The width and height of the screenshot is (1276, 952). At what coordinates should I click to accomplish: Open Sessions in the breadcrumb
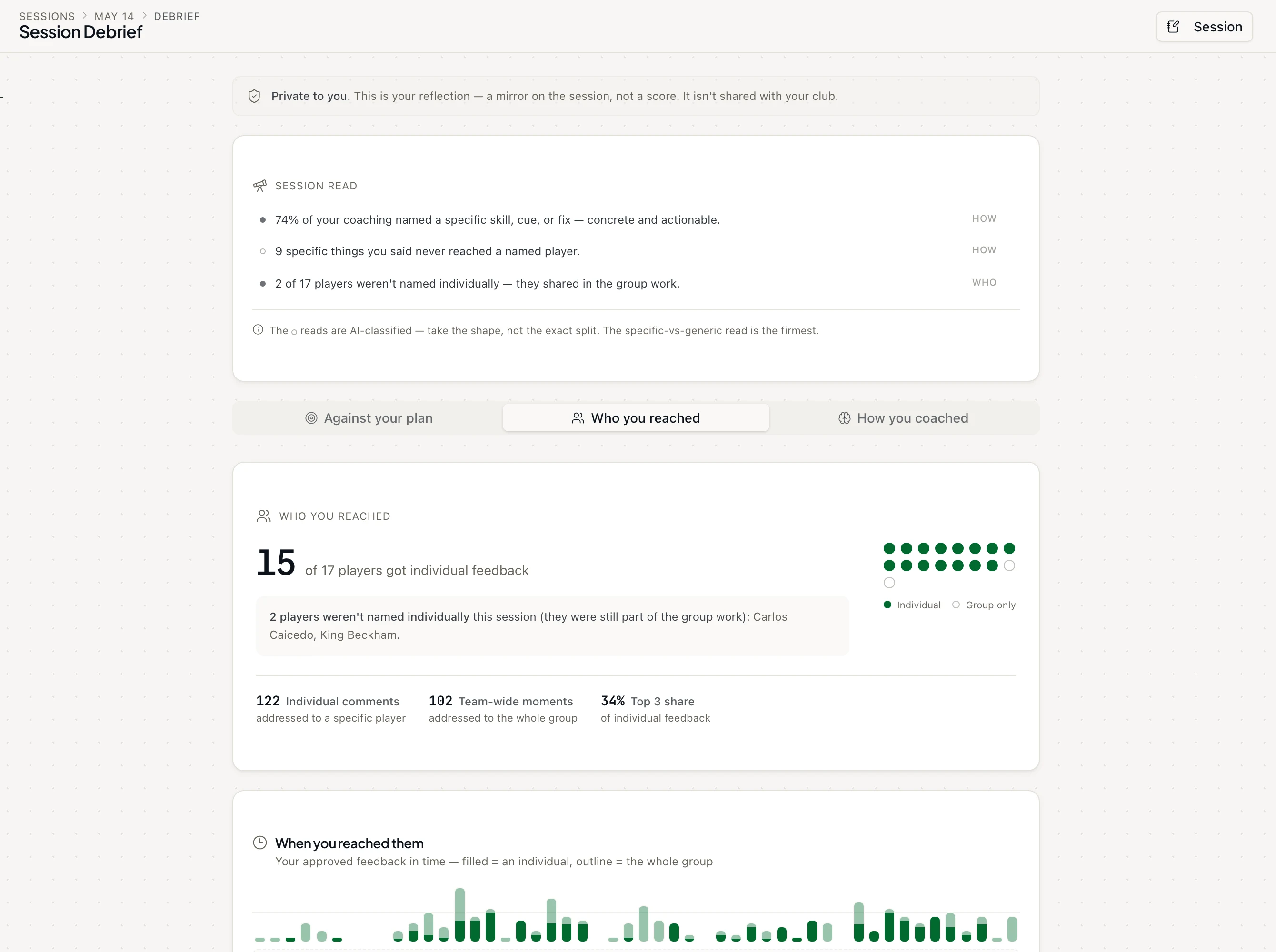coord(47,16)
